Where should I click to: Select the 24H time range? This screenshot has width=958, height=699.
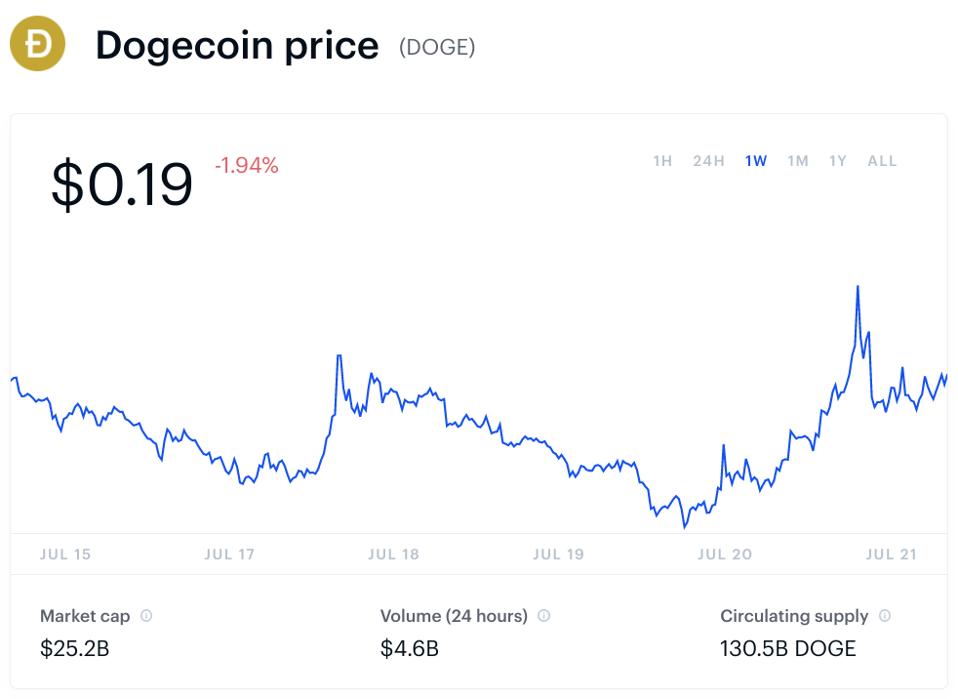pyautogui.click(x=709, y=161)
